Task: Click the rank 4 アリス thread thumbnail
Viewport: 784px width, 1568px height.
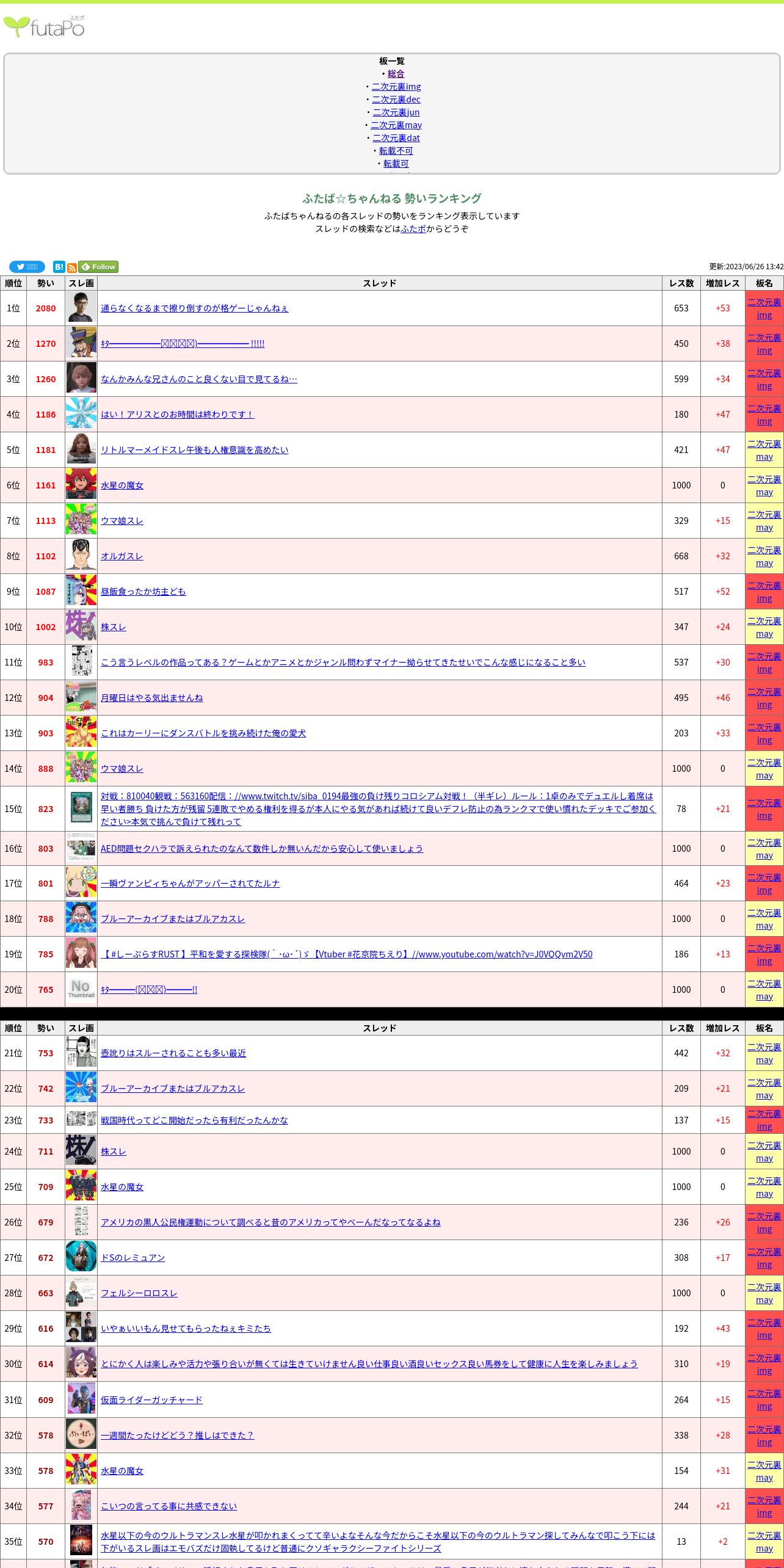Action: (81, 413)
